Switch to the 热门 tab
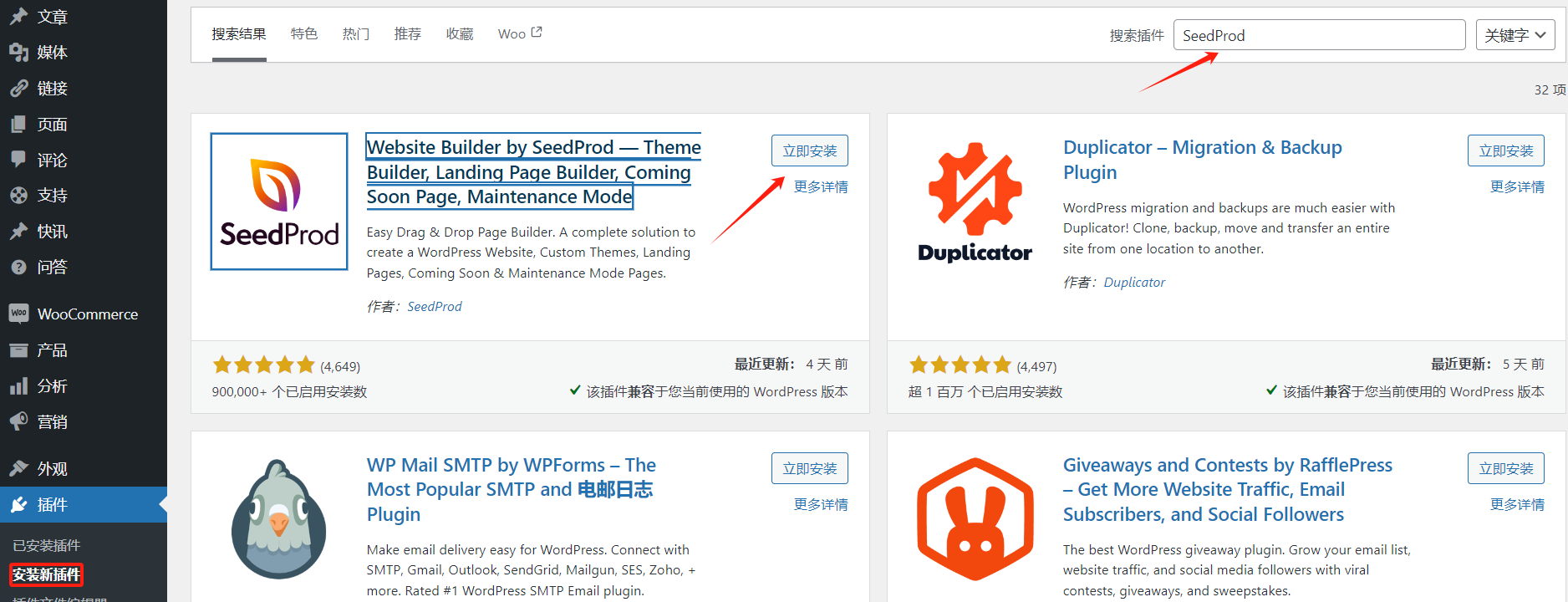This screenshot has width=1568, height=602. coord(356,34)
